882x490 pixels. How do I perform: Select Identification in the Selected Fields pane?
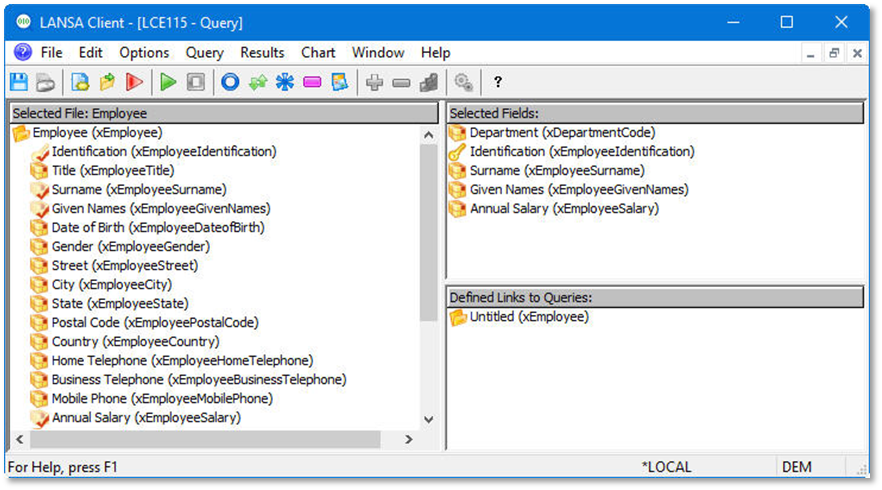pyautogui.click(x=572, y=152)
